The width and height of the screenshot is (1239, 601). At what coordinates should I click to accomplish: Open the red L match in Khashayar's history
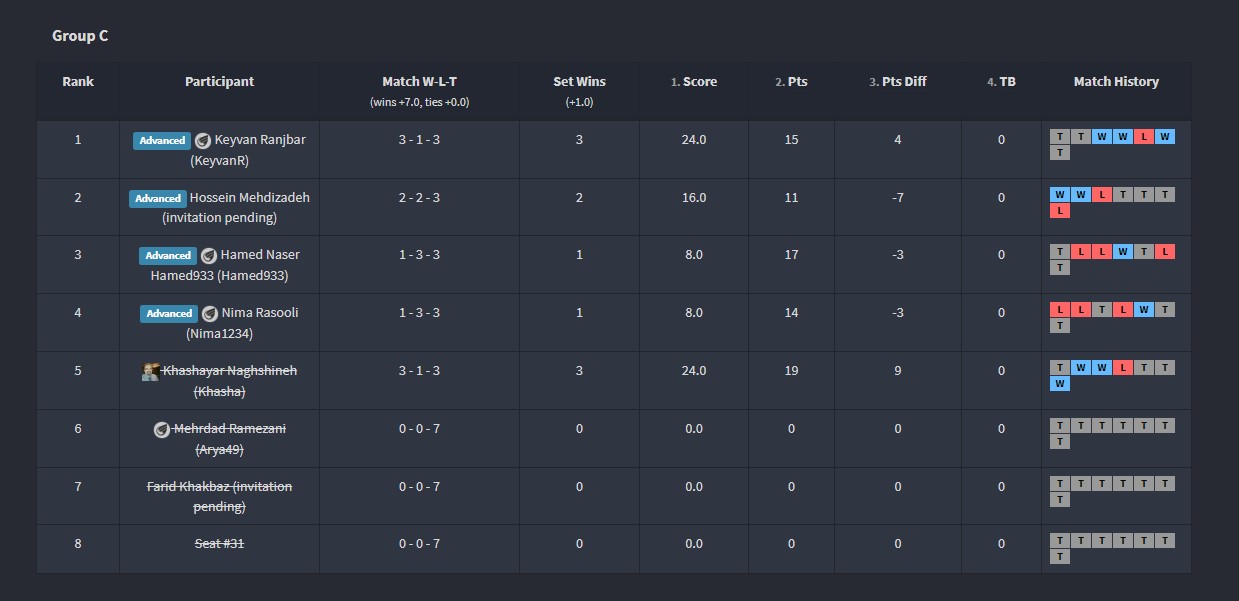(x=1123, y=368)
